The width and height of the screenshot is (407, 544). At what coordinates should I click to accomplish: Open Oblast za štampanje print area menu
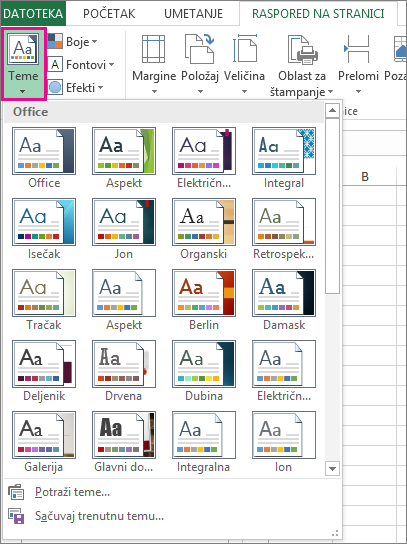click(302, 65)
